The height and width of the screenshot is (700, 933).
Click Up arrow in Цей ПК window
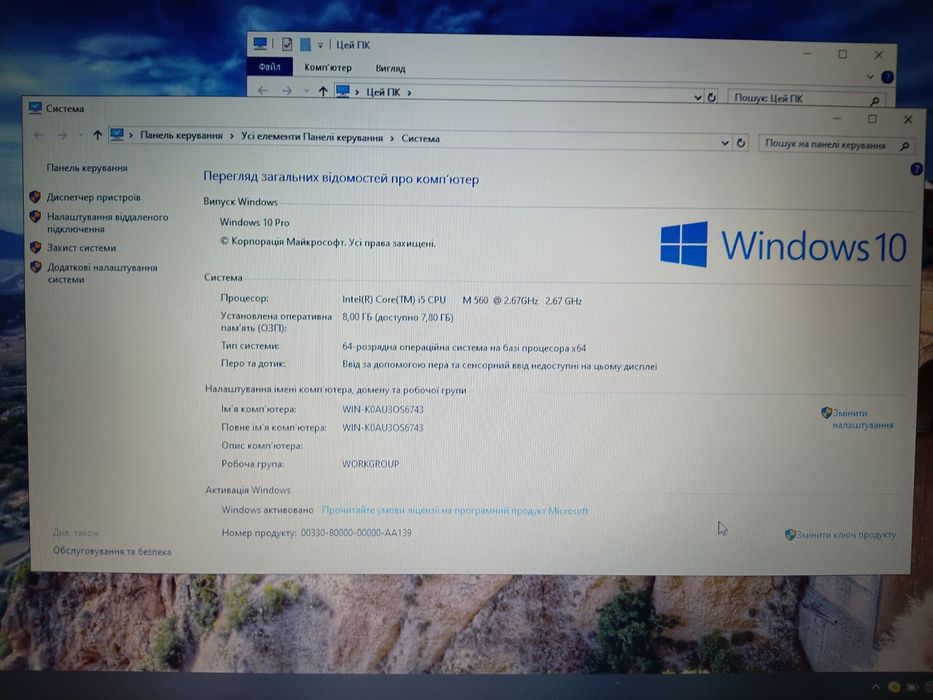point(323,91)
